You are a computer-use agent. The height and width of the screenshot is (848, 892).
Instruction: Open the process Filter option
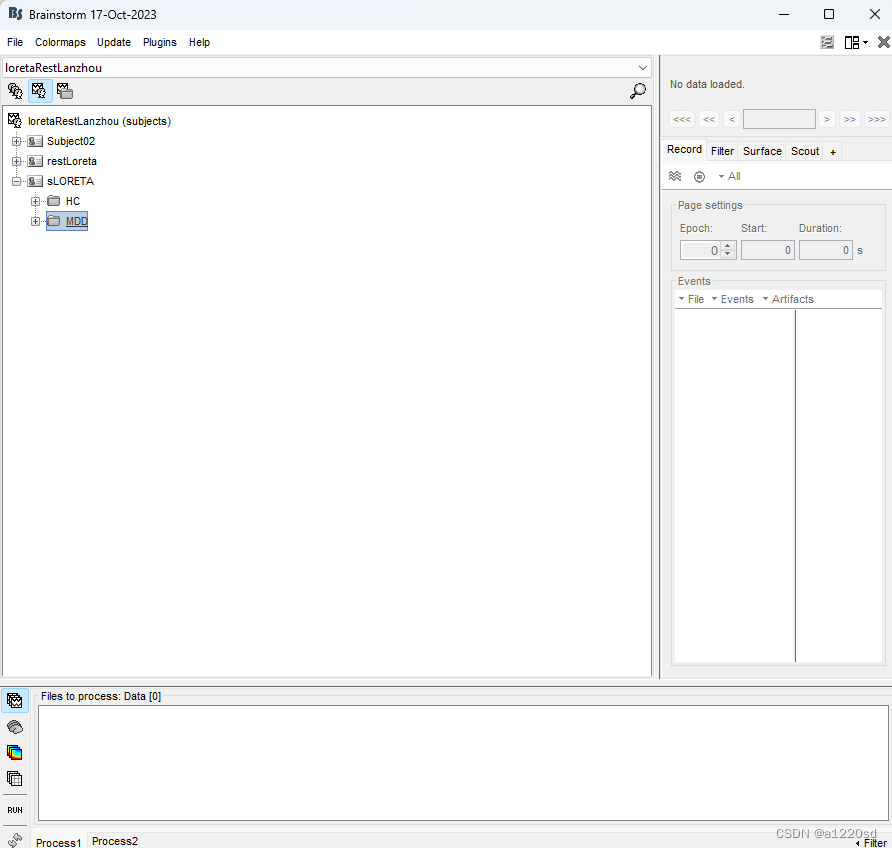(871, 843)
